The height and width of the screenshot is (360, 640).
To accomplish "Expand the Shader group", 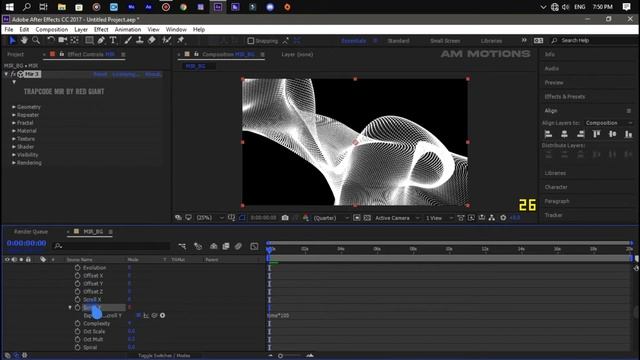I will pos(14,147).
